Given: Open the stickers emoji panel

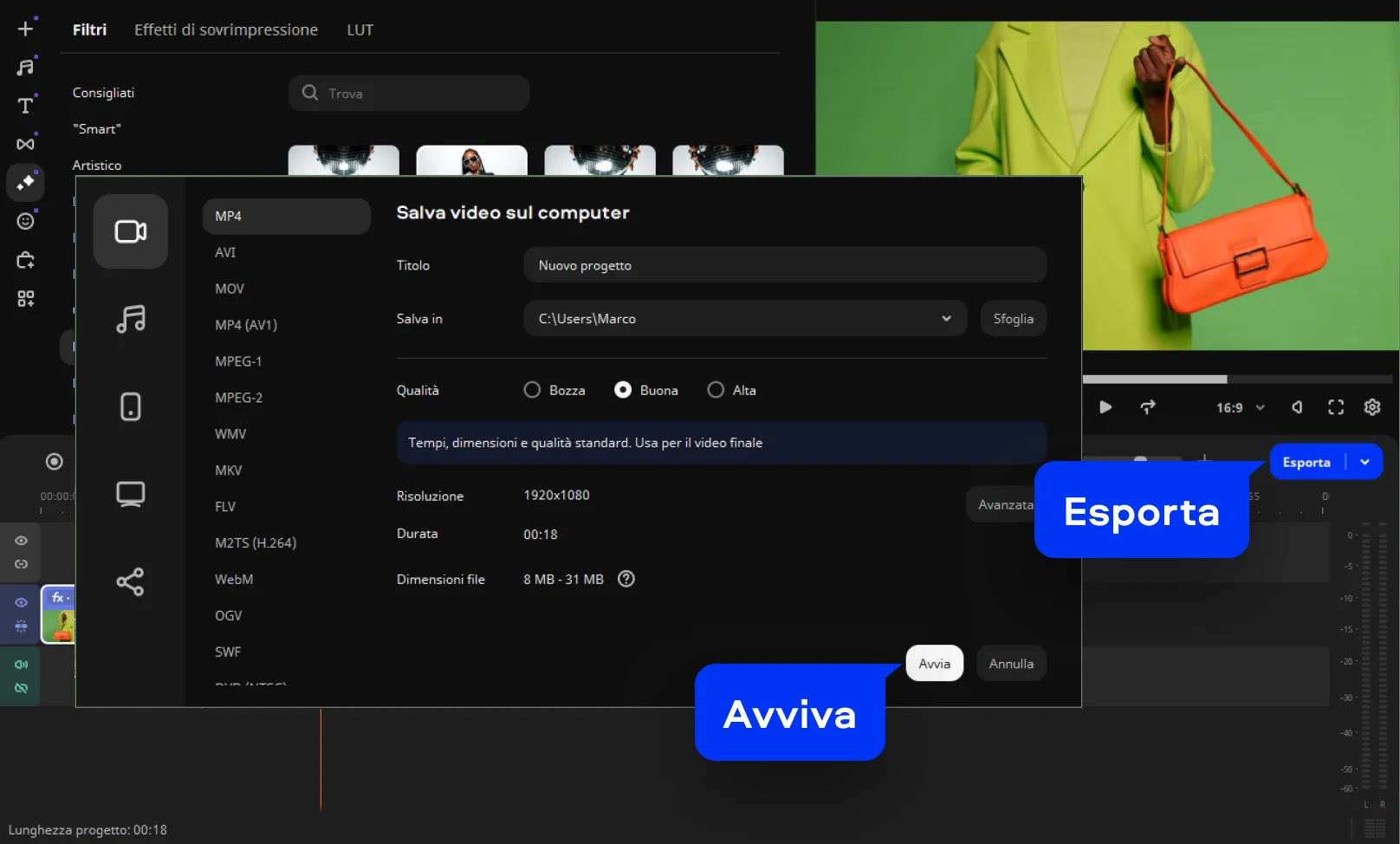Looking at the screenshot, I should [26, 221].
